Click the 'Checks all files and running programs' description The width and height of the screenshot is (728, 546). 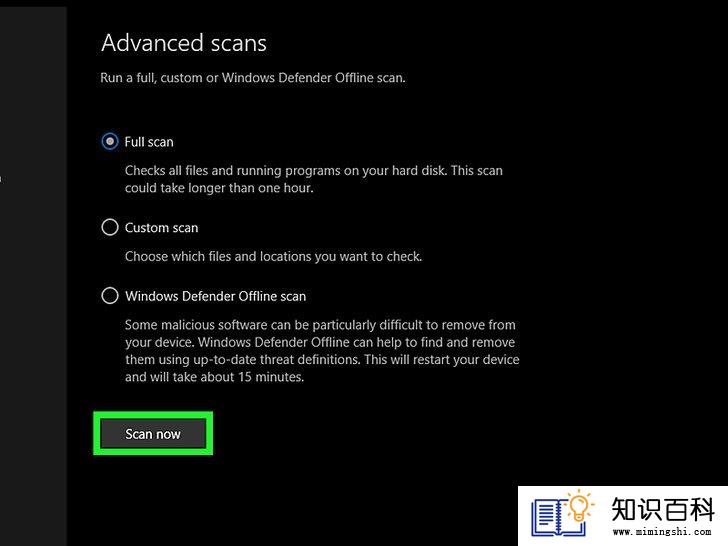click(x=314, y=179)
